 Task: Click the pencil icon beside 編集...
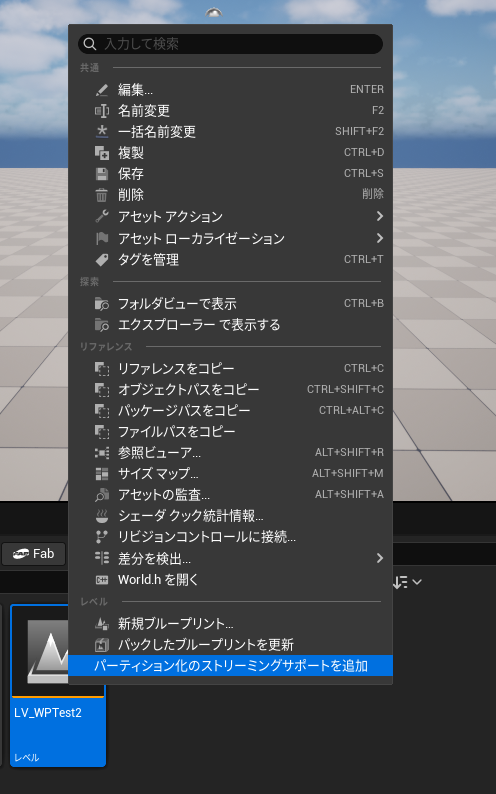point(102,90)
